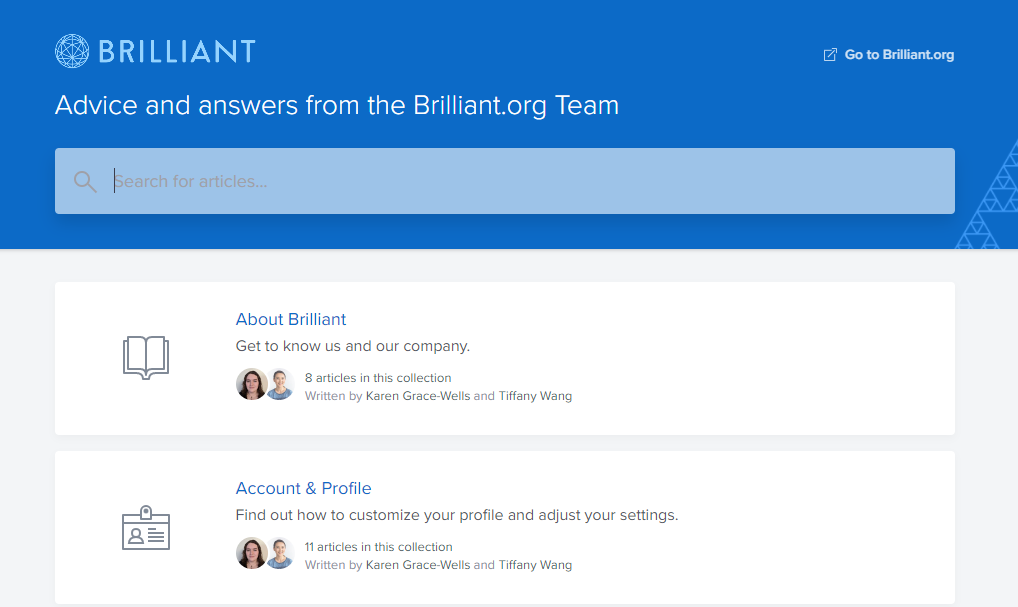Open the Go to Brilliant.org link

[x=888, y=55]
